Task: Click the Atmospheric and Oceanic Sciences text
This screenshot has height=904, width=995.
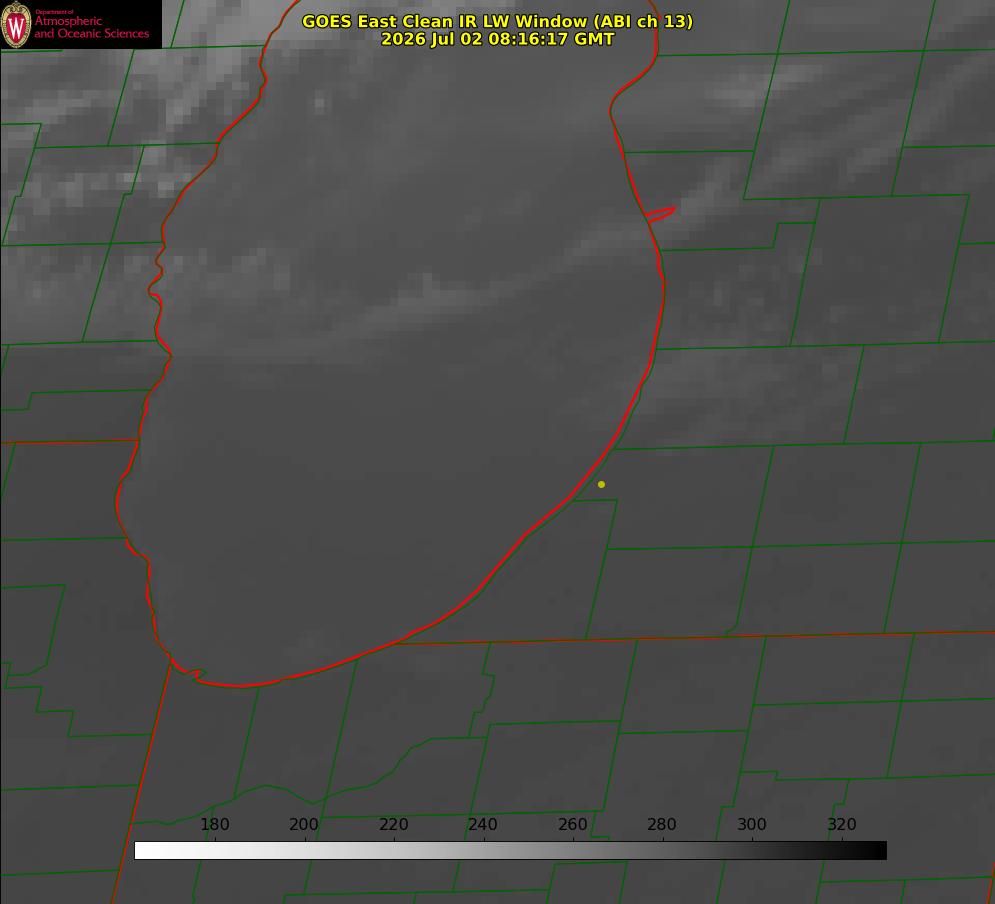Action: pos(91,27)
